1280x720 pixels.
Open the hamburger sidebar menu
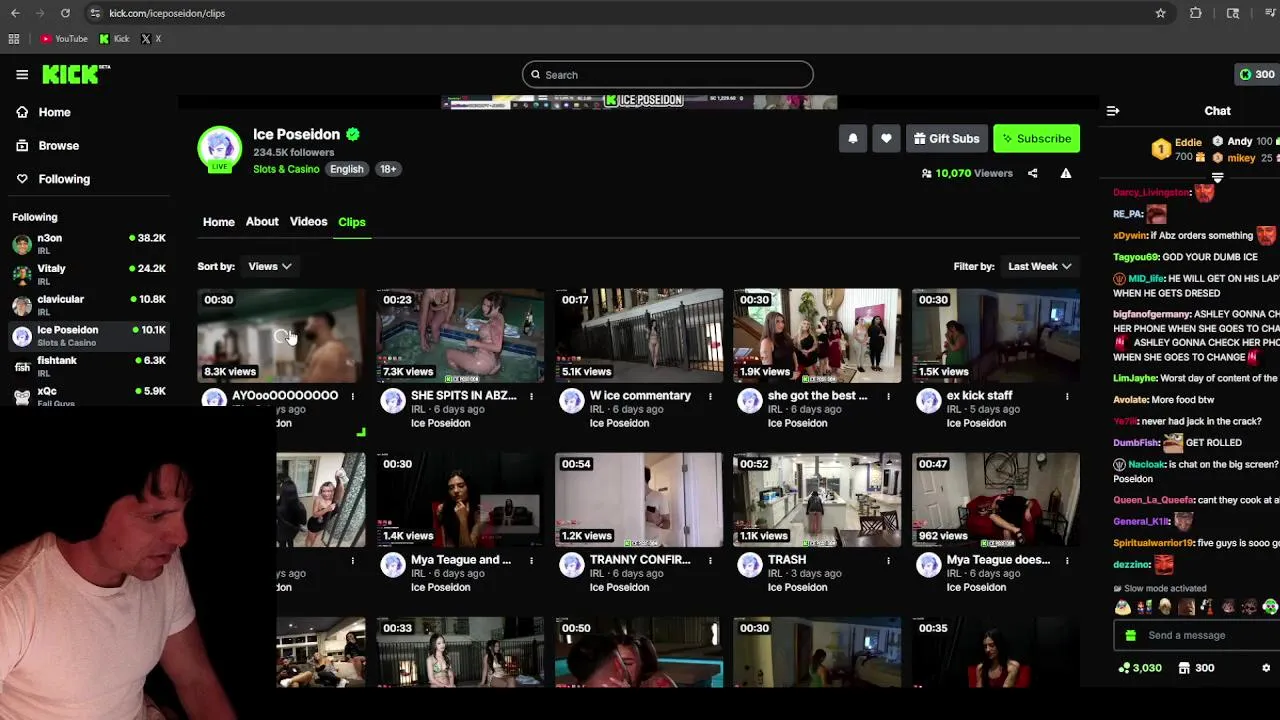(x=22, y=74)
